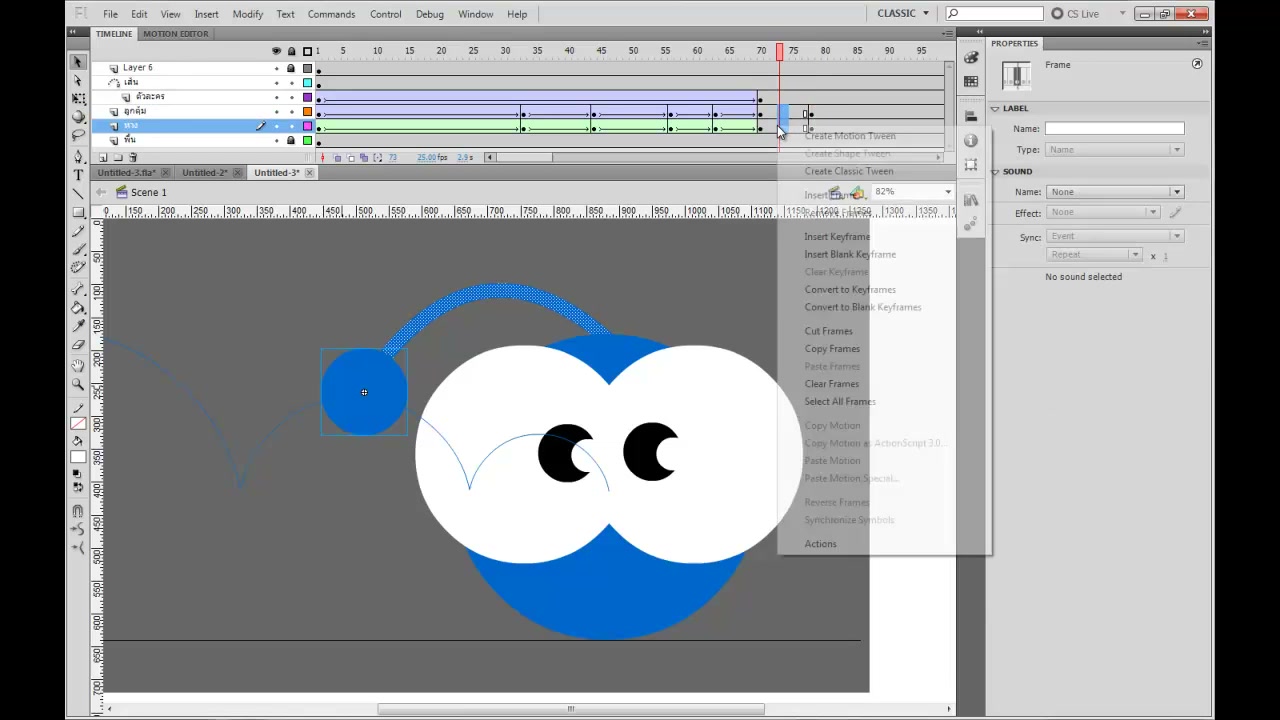Open the Commands menu
1280x720 pixels.
point(331,14)
